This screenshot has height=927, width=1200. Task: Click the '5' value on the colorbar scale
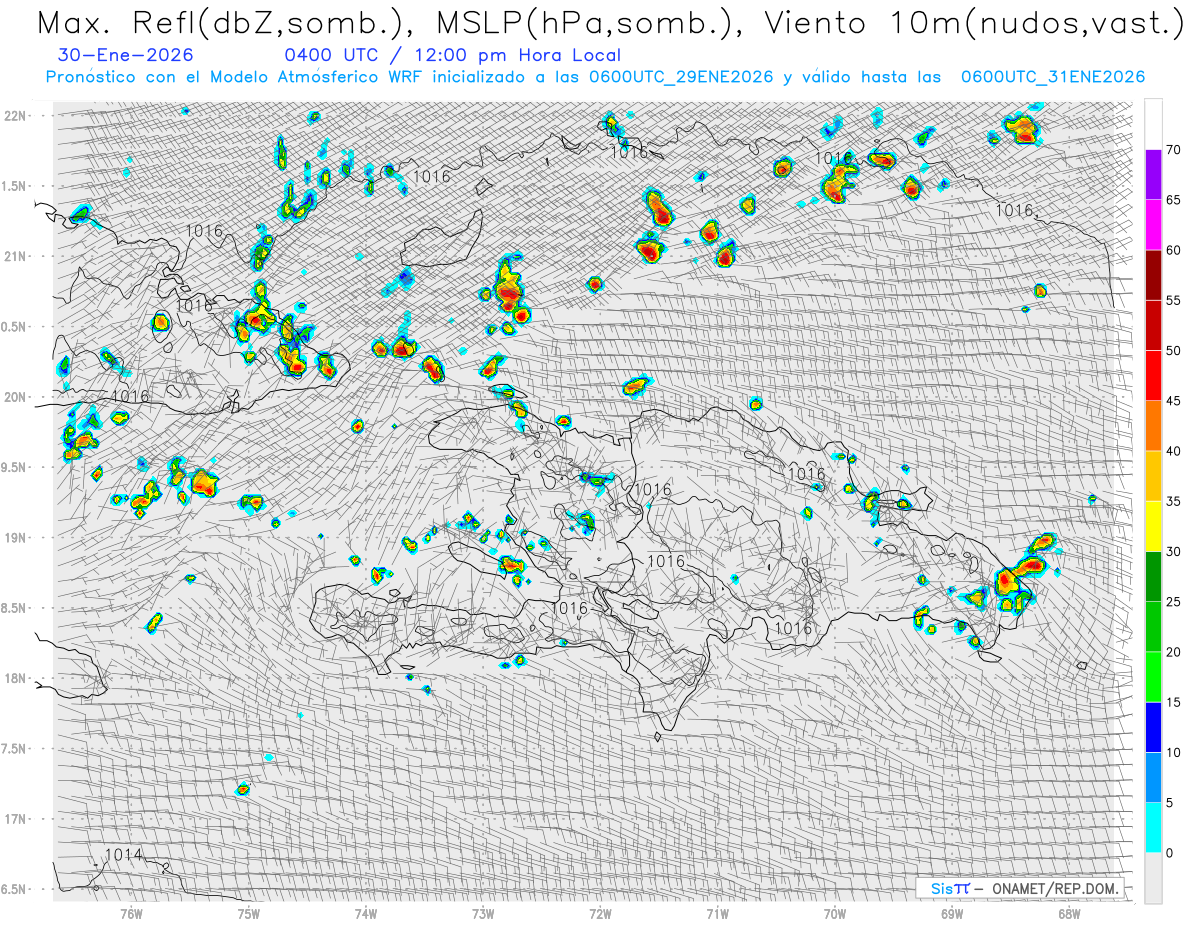click(x=1170, y=803)
